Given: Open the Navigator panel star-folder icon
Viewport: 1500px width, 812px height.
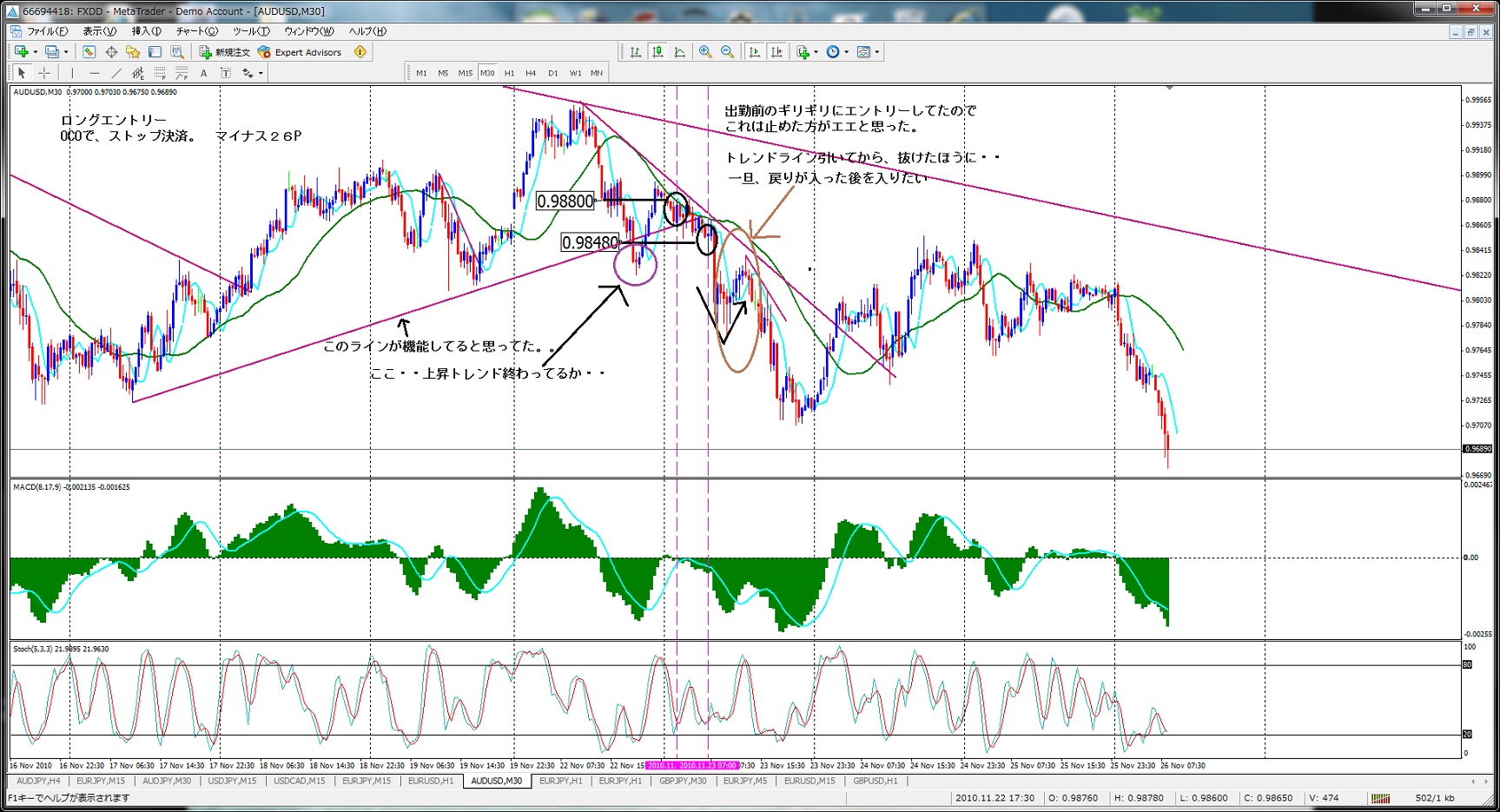Looking at the screenshot, I should 133,52.
